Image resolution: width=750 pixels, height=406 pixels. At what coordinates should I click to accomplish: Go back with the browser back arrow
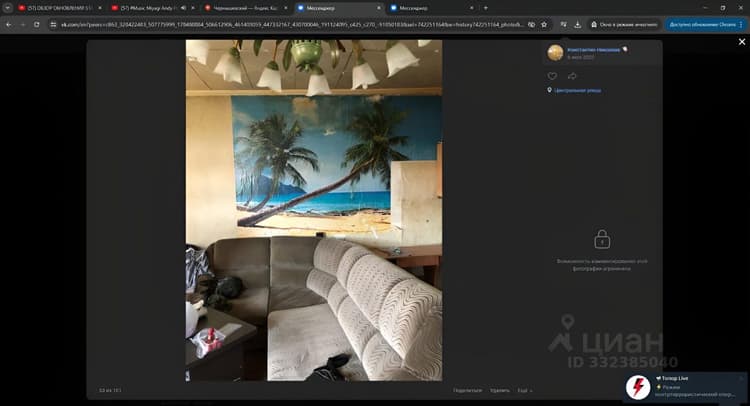tap(9, 24)
